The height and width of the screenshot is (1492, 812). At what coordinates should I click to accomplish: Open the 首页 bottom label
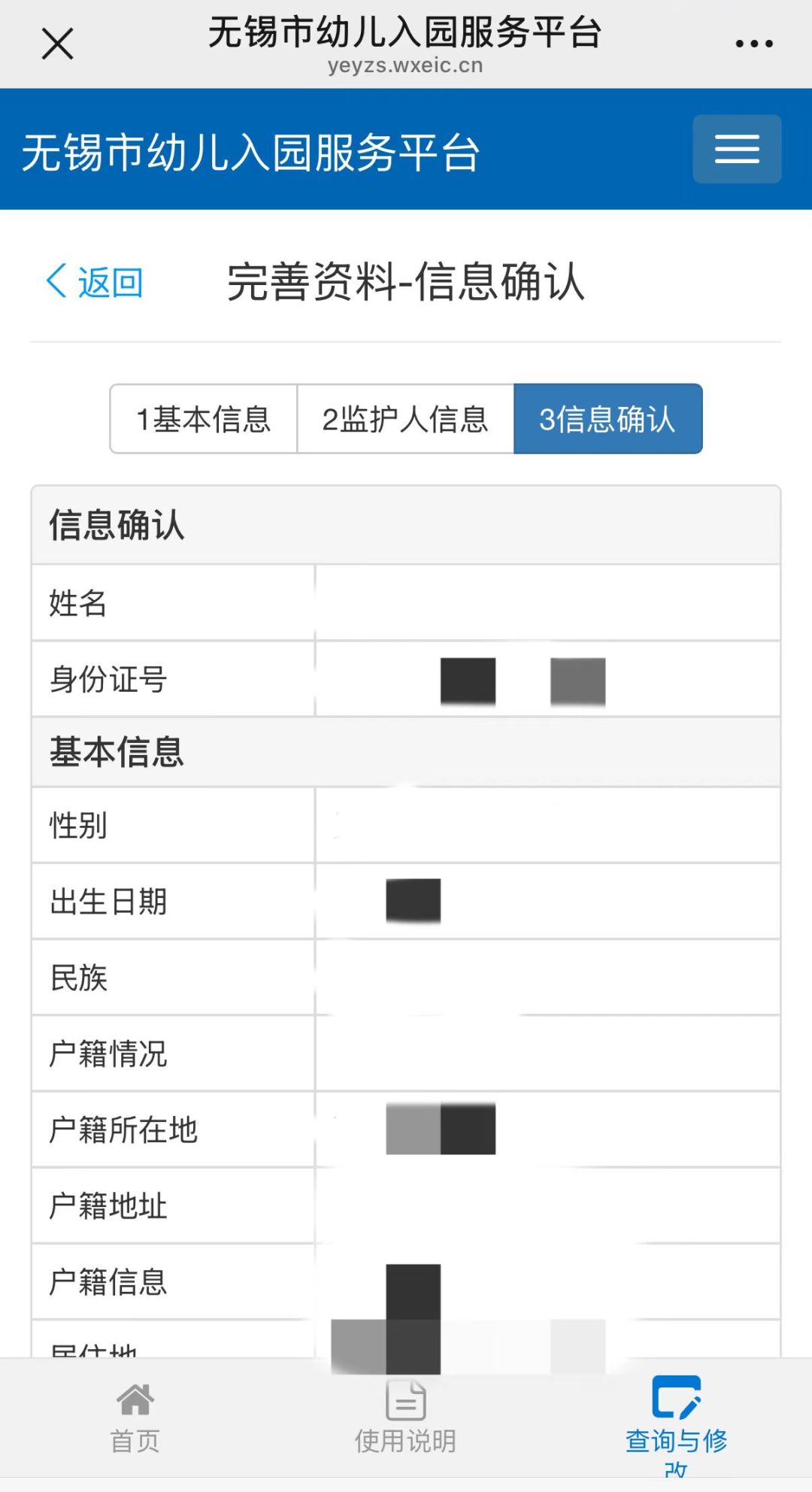pyautogui.click(x=135, y=1441)
